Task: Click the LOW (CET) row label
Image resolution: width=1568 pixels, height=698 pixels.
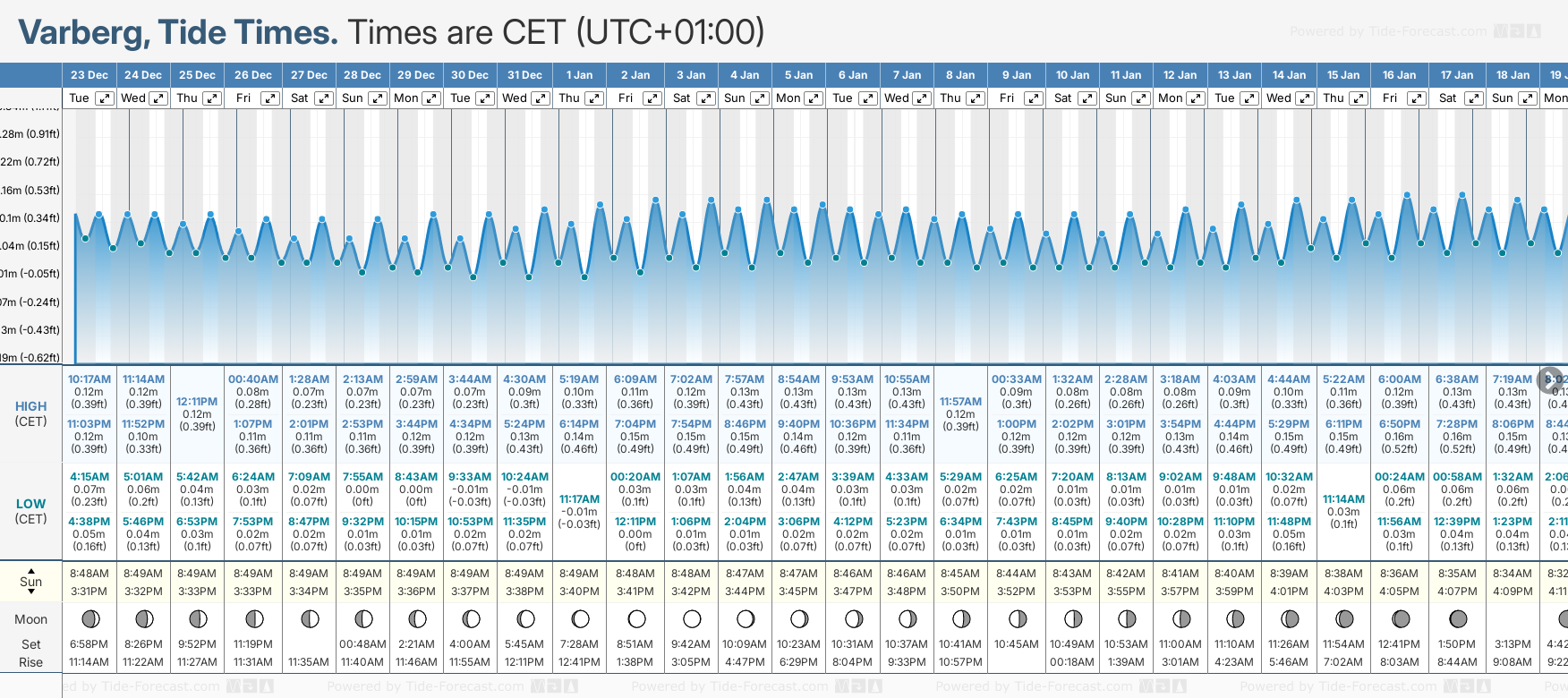Action: coord(31,511)
